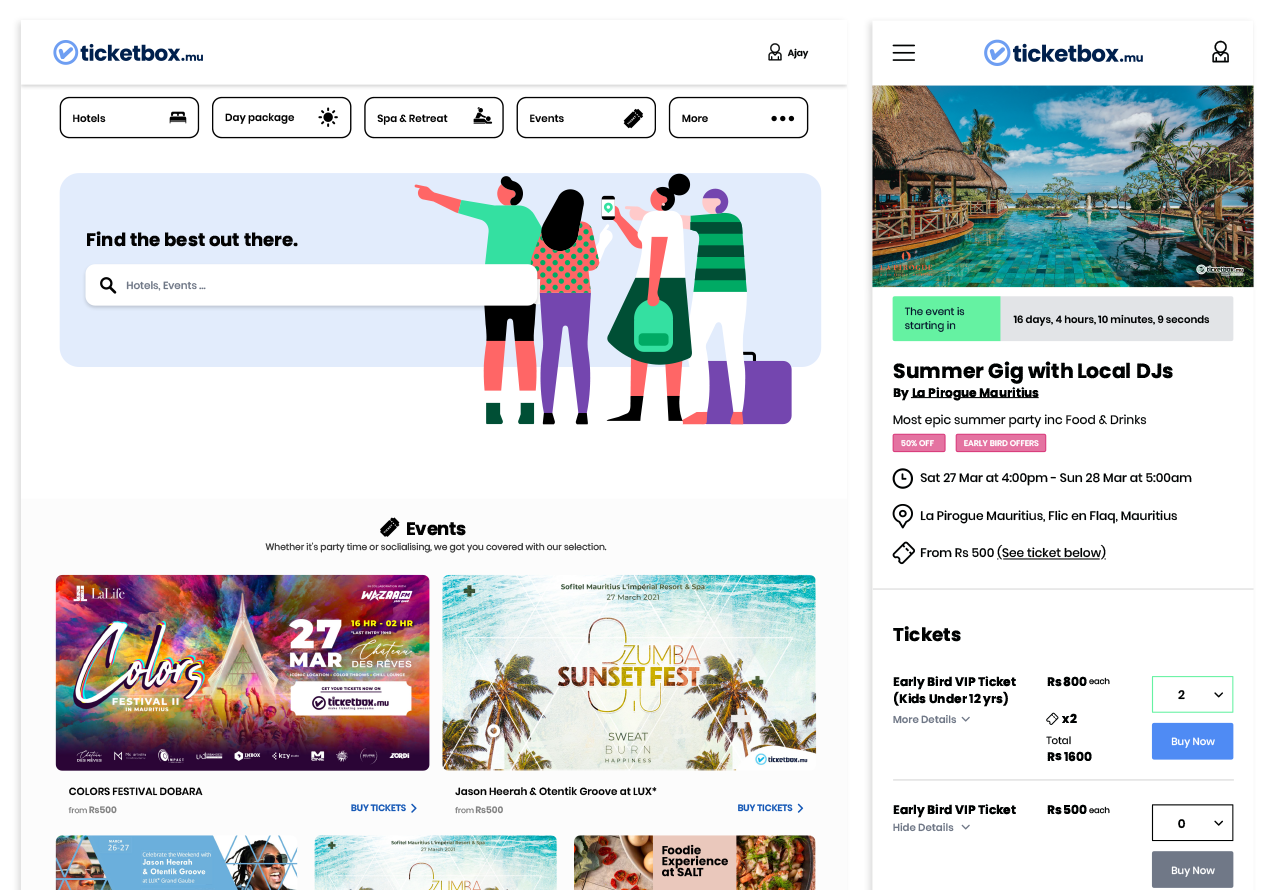Screen dimensions: 1280x890
Task: Select the Day package category
Action: coord(281,118)
